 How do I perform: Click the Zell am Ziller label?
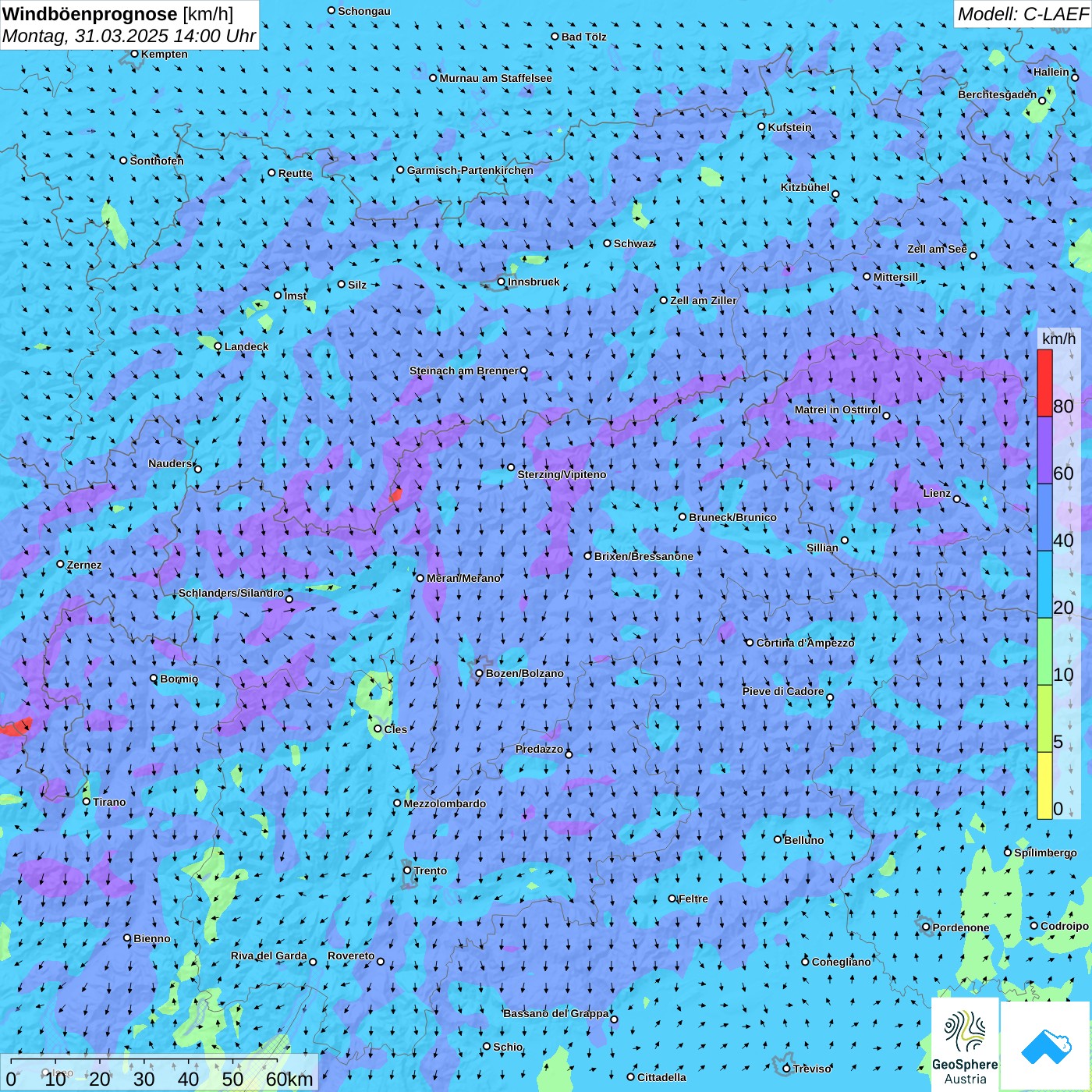pos(703,300)
